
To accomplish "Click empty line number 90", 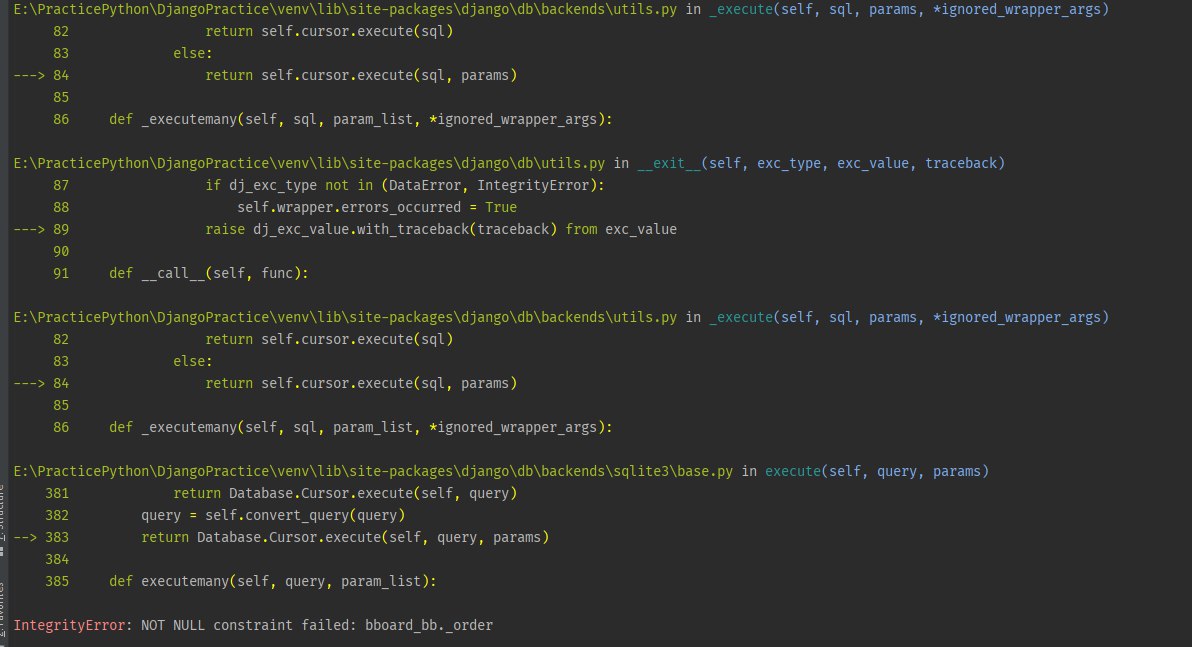I will [61, 252].
